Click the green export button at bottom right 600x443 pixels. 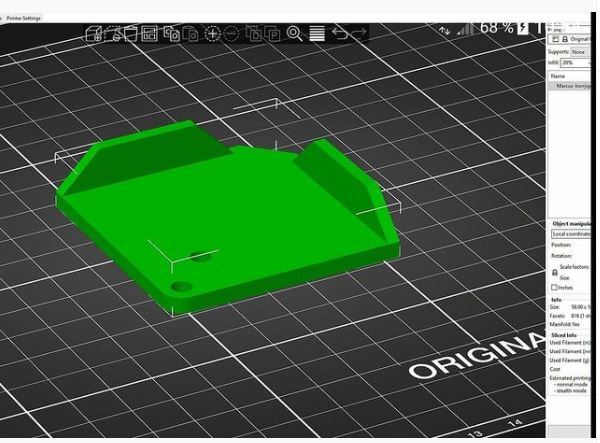point(573,430)
